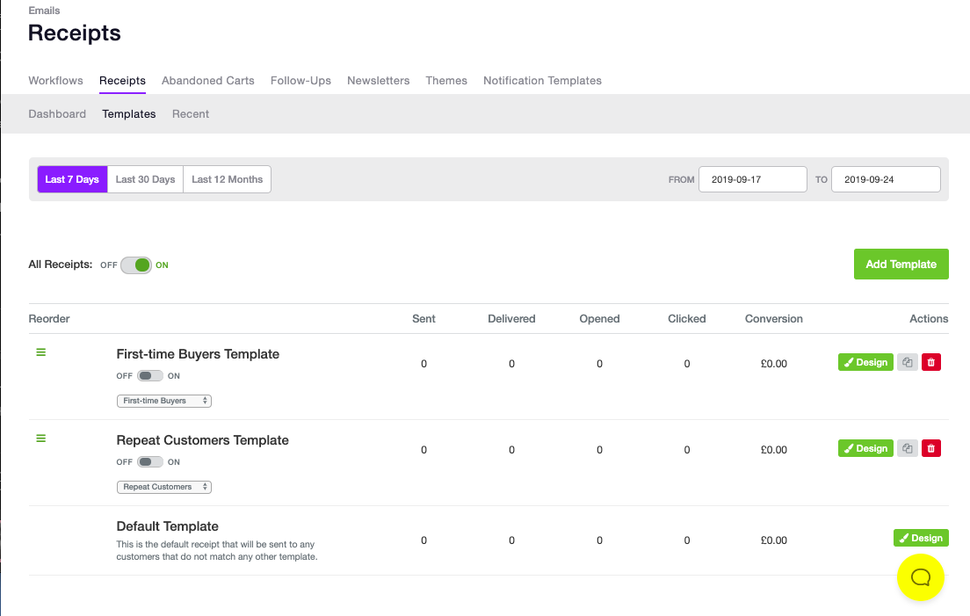Click the Add Template button

point(900,263)
